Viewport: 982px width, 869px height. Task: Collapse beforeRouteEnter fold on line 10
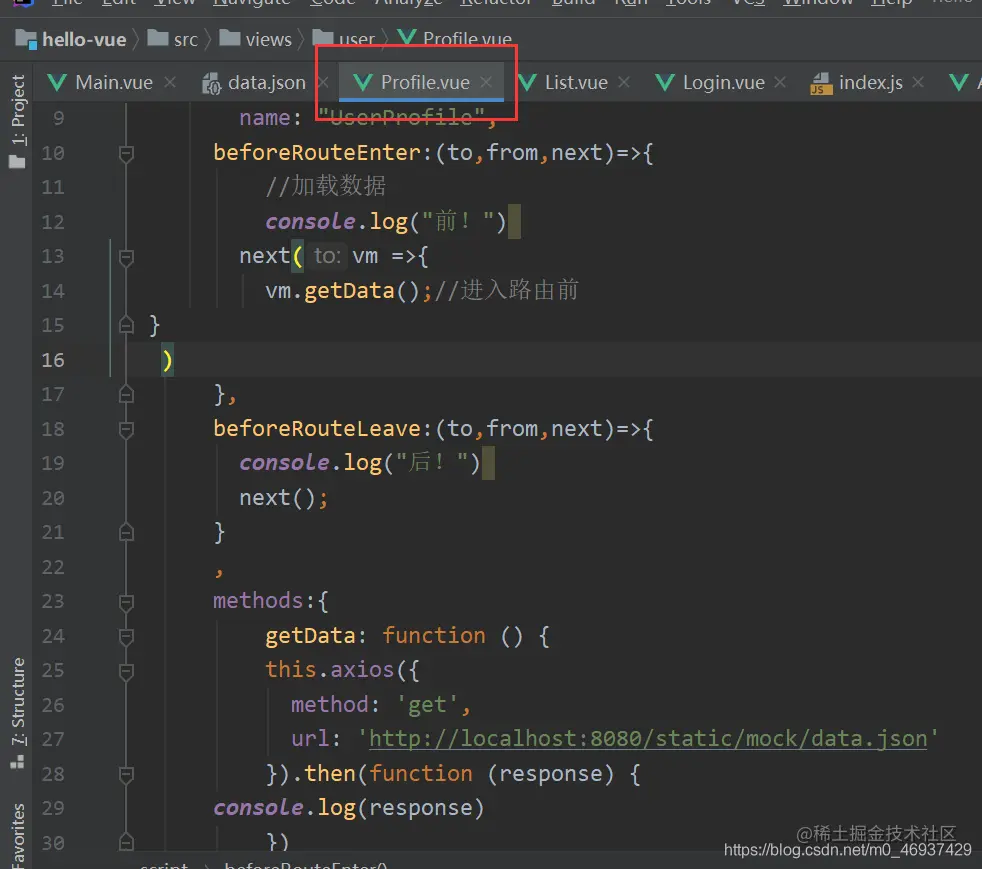tap(126, 153)
